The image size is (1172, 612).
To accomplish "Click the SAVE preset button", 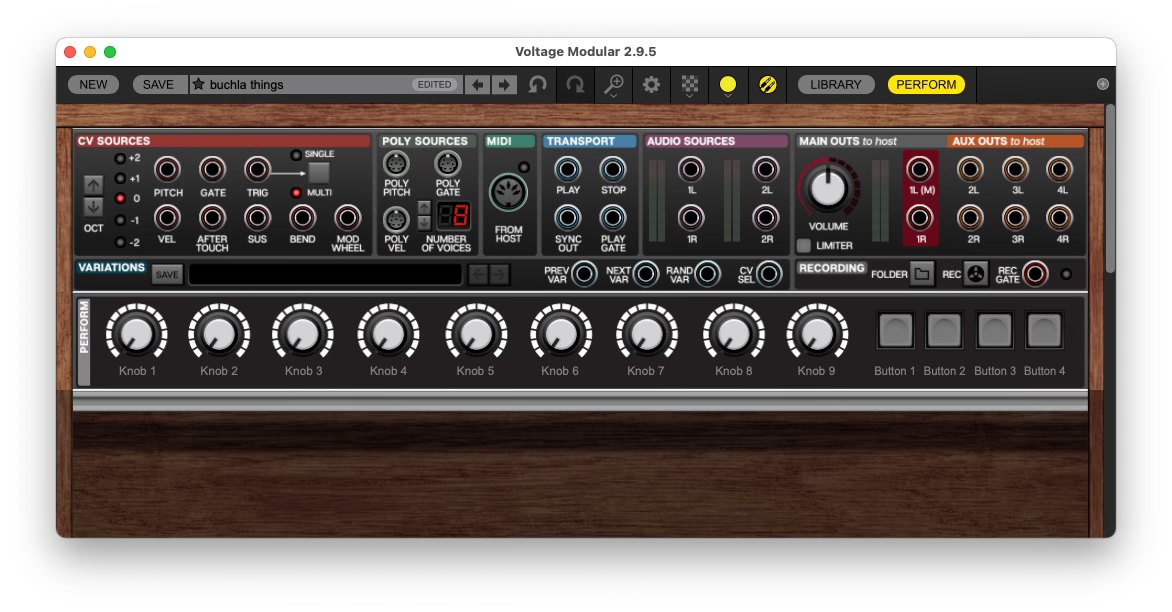I will 158,84.
